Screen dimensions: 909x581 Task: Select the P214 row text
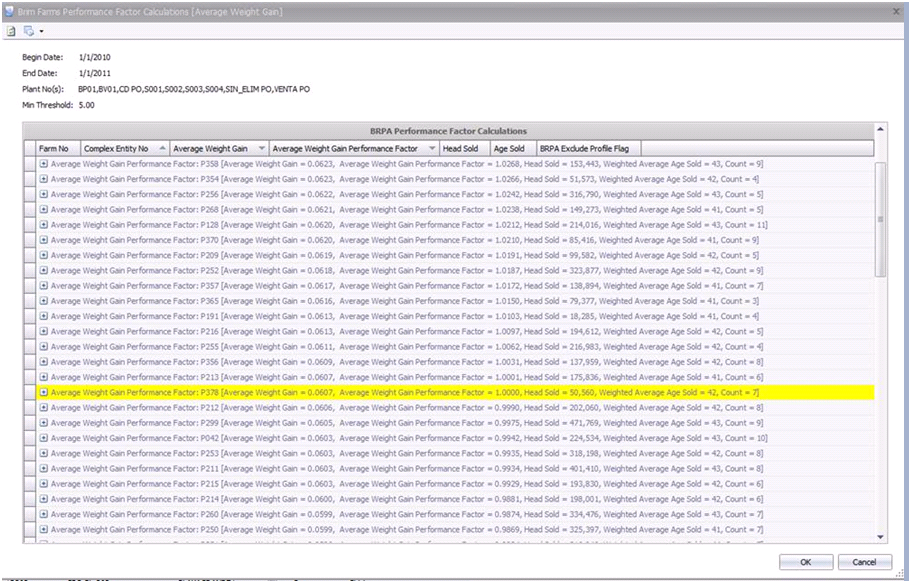click(407, 499)
